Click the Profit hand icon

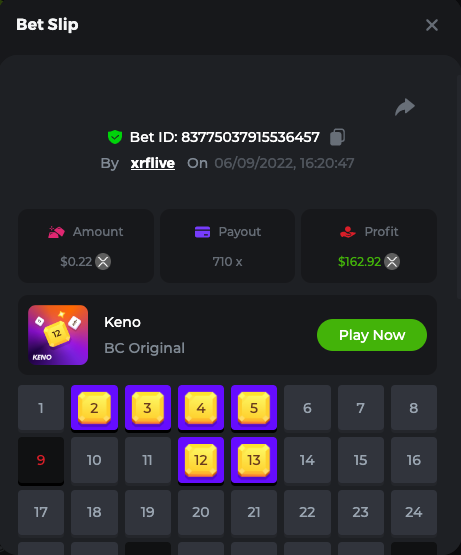click(348, 232)
